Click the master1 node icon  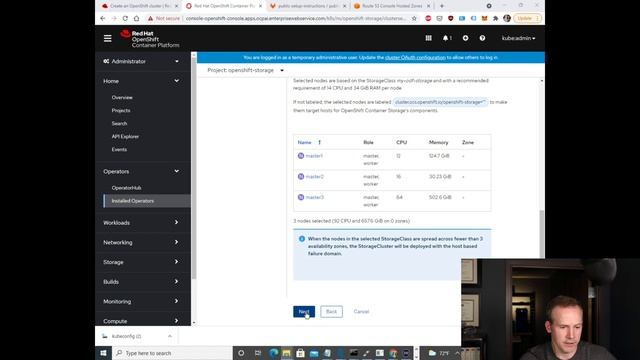point(301,156)
